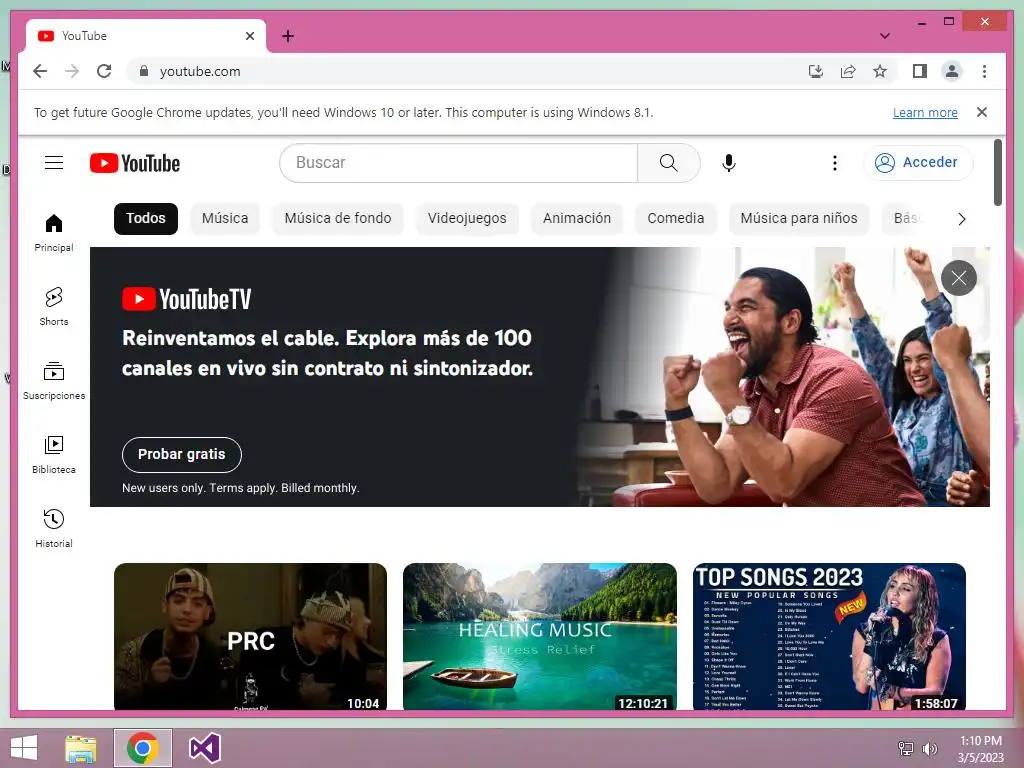
Task: Select the Animación chip
Action: click(577, 218)
